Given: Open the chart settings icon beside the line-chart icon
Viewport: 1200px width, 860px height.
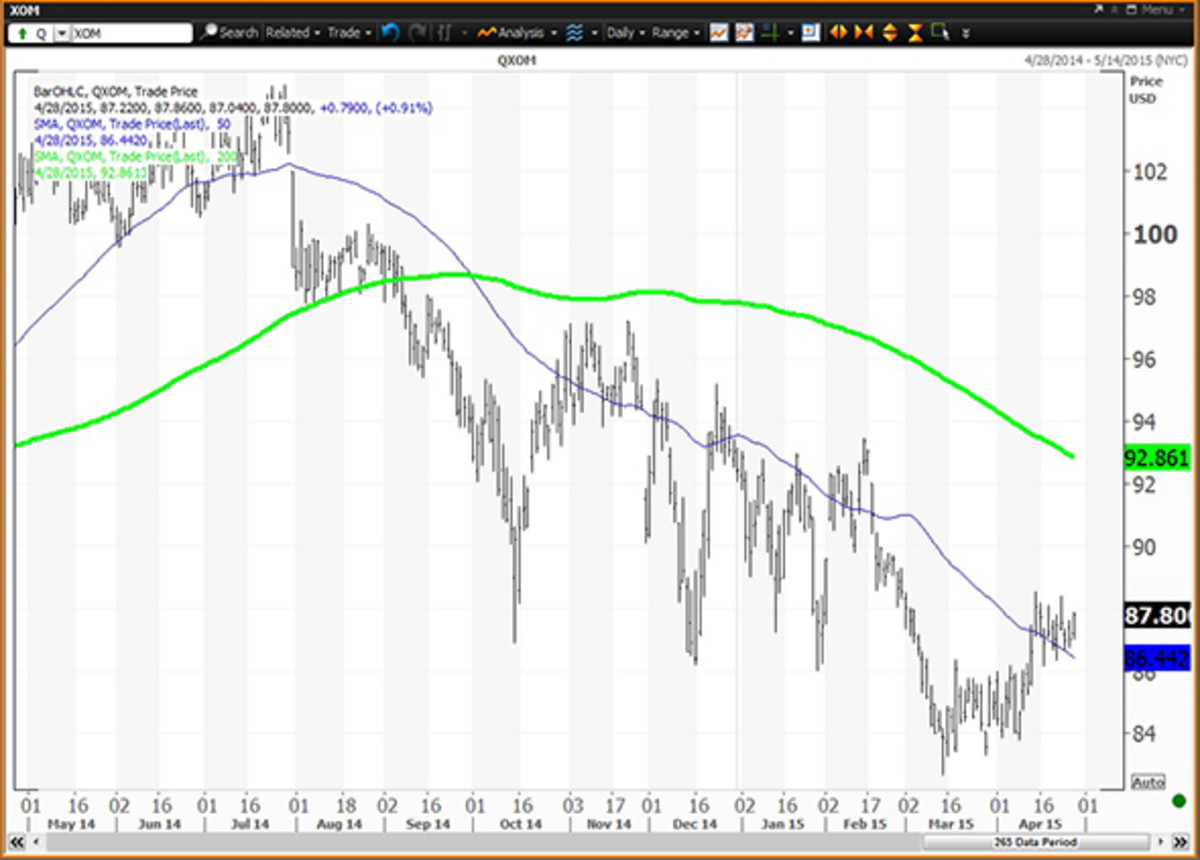Looking at the screenshot, I should pos(744,32).
